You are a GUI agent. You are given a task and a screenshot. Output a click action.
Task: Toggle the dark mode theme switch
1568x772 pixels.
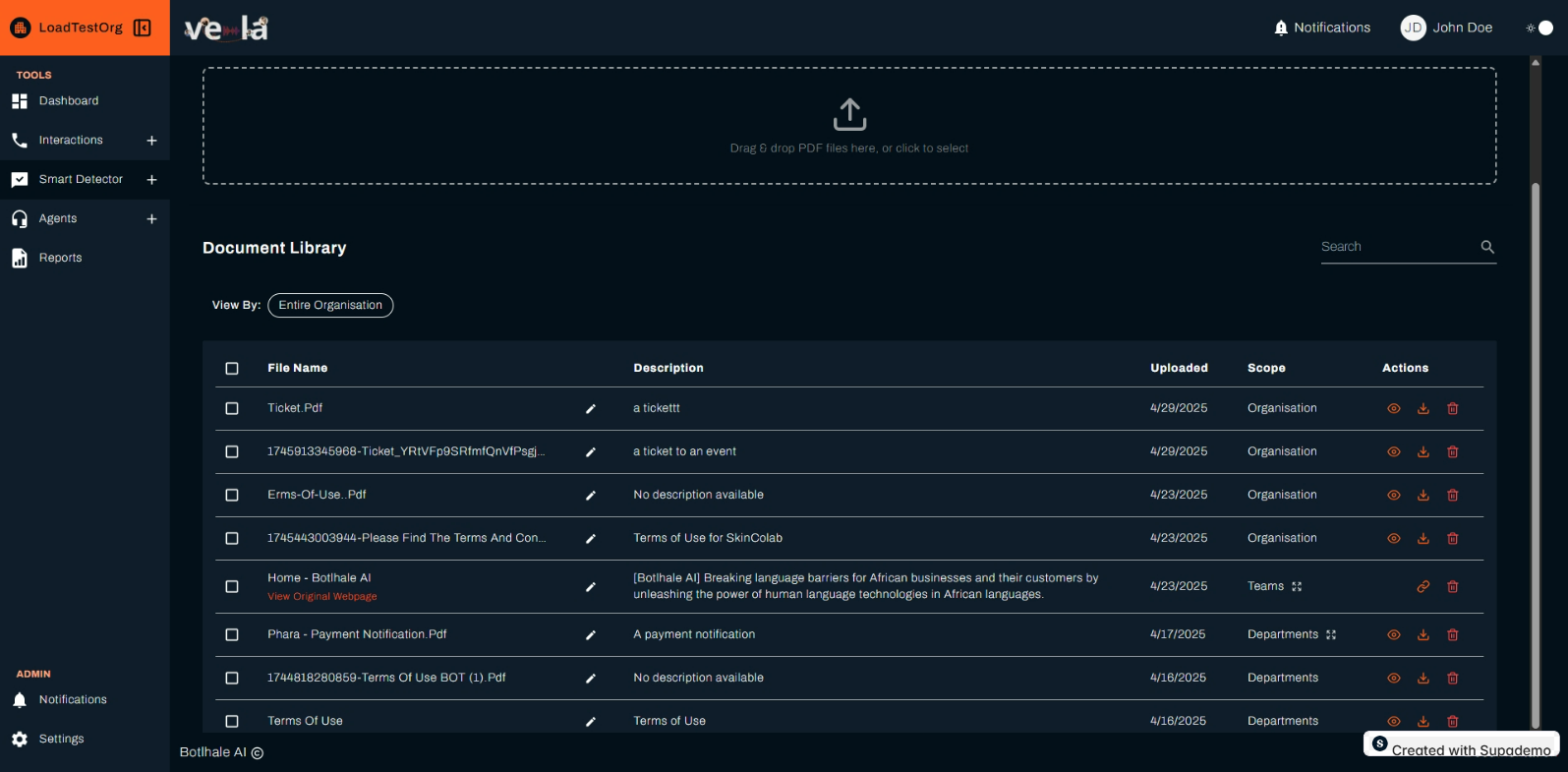pyautogui.click(x=1539, y=28)
